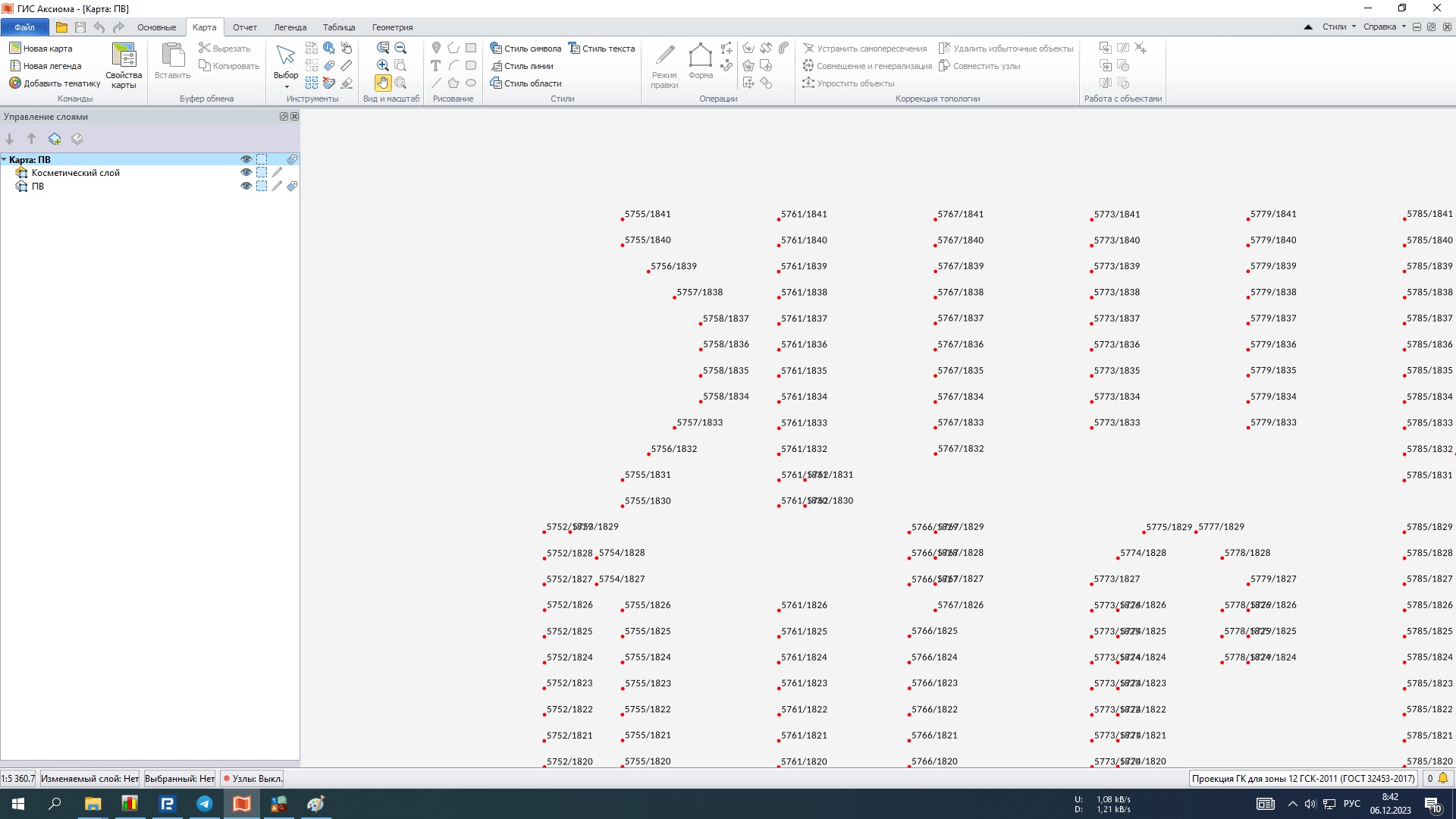The image size is (1456, 819).
Task: Select the ruler measurement tool
Action: click(347, 66)
